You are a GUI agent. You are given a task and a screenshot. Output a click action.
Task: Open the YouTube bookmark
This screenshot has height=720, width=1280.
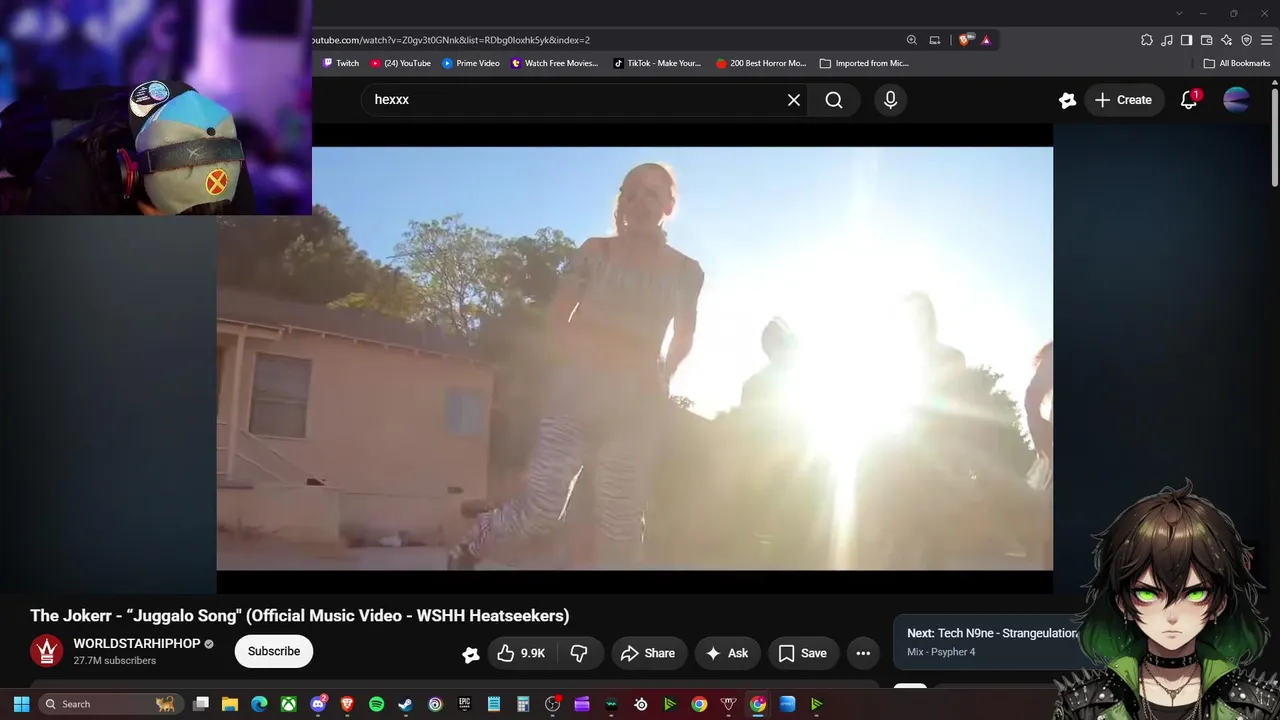coord(400,63)
